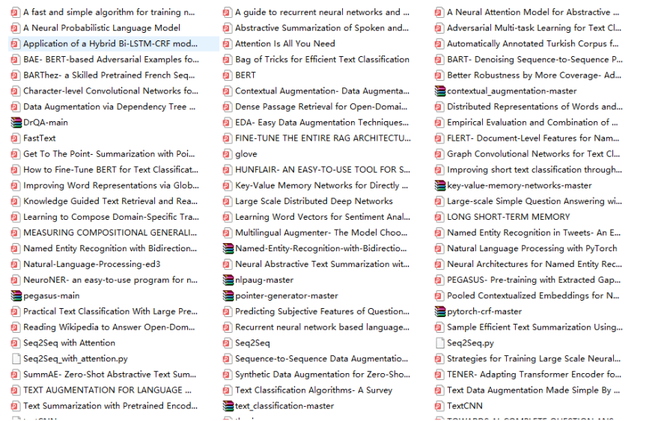Viewport: 670px width, 421px height.
Task: Select Distributed Representations of Words file
Action: coord(535,107)
